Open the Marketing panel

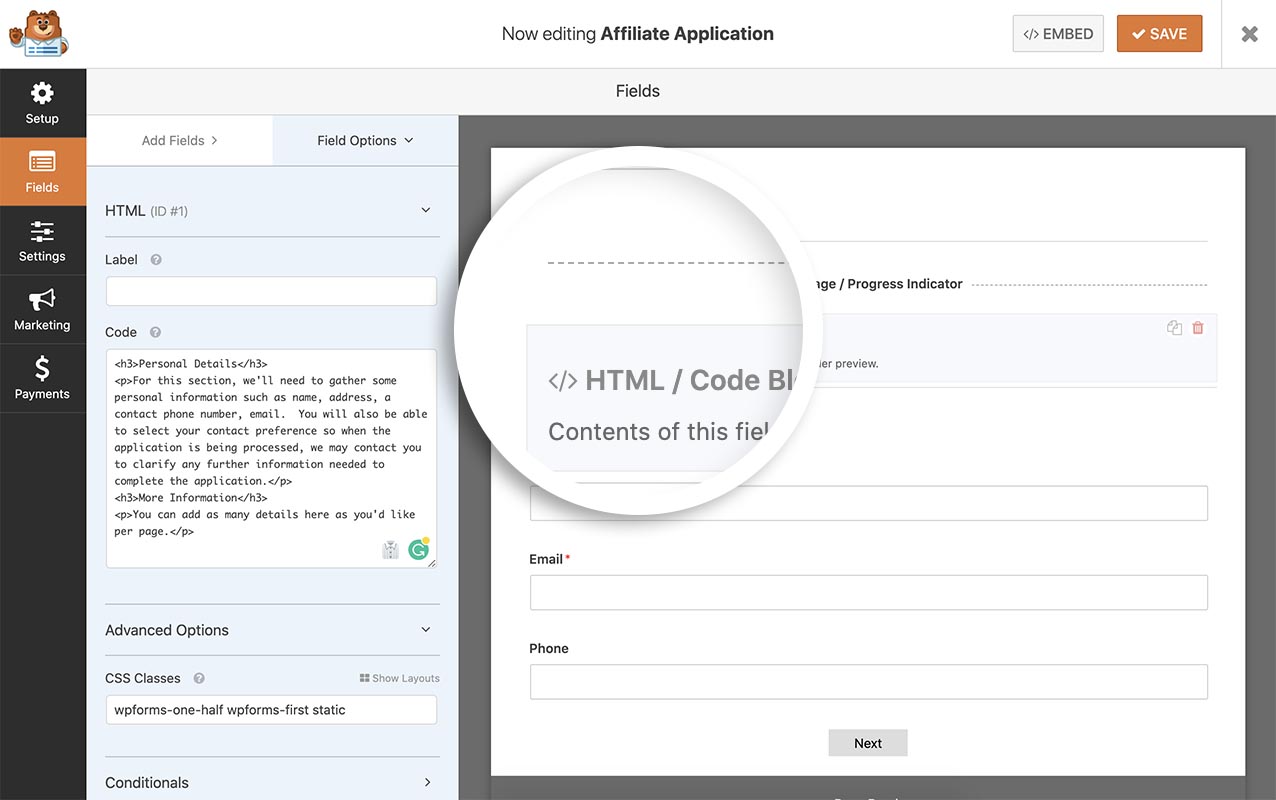pyautogui.click(x=42, y=309)
